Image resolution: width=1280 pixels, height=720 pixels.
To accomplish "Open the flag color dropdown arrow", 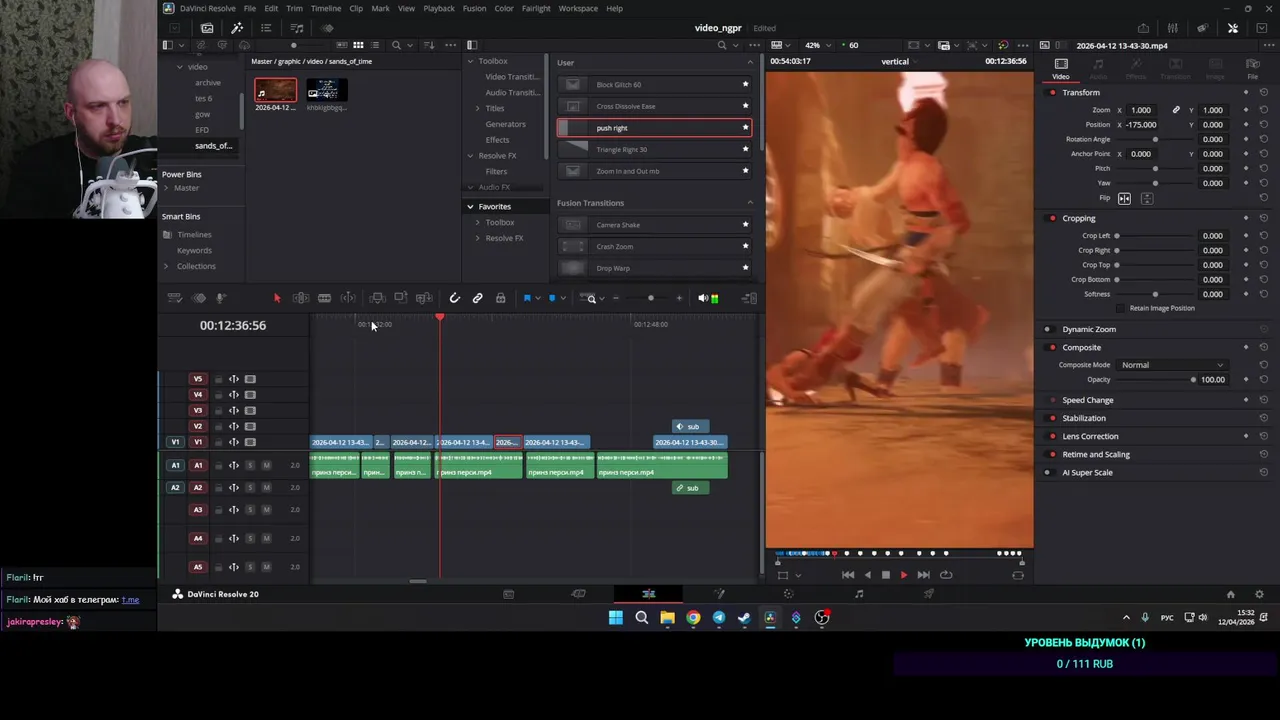I will tap(538, 298).
